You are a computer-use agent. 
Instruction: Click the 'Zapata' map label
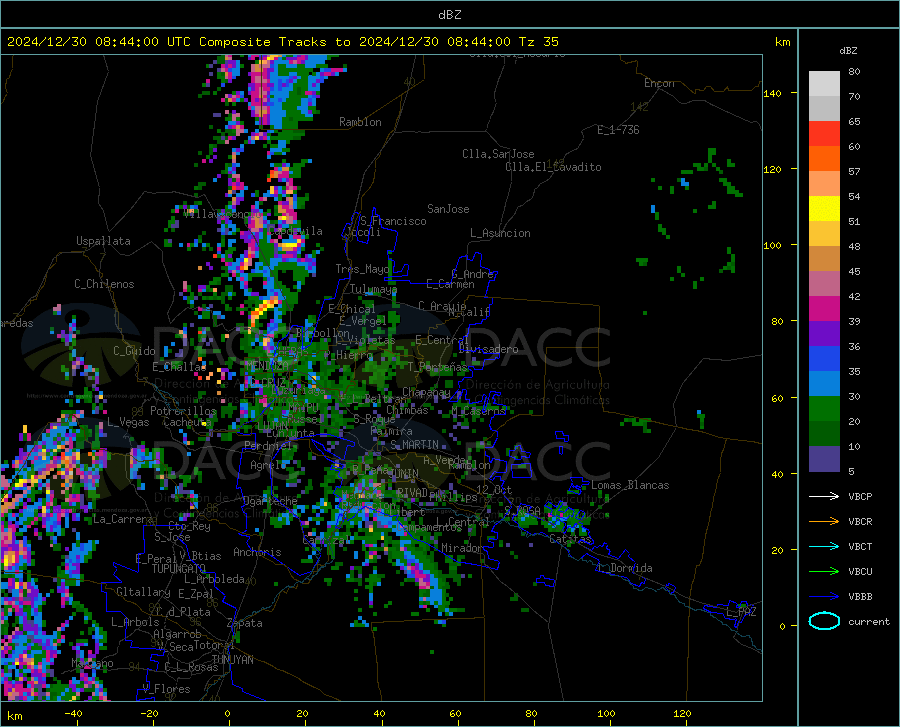coord(245,623)
